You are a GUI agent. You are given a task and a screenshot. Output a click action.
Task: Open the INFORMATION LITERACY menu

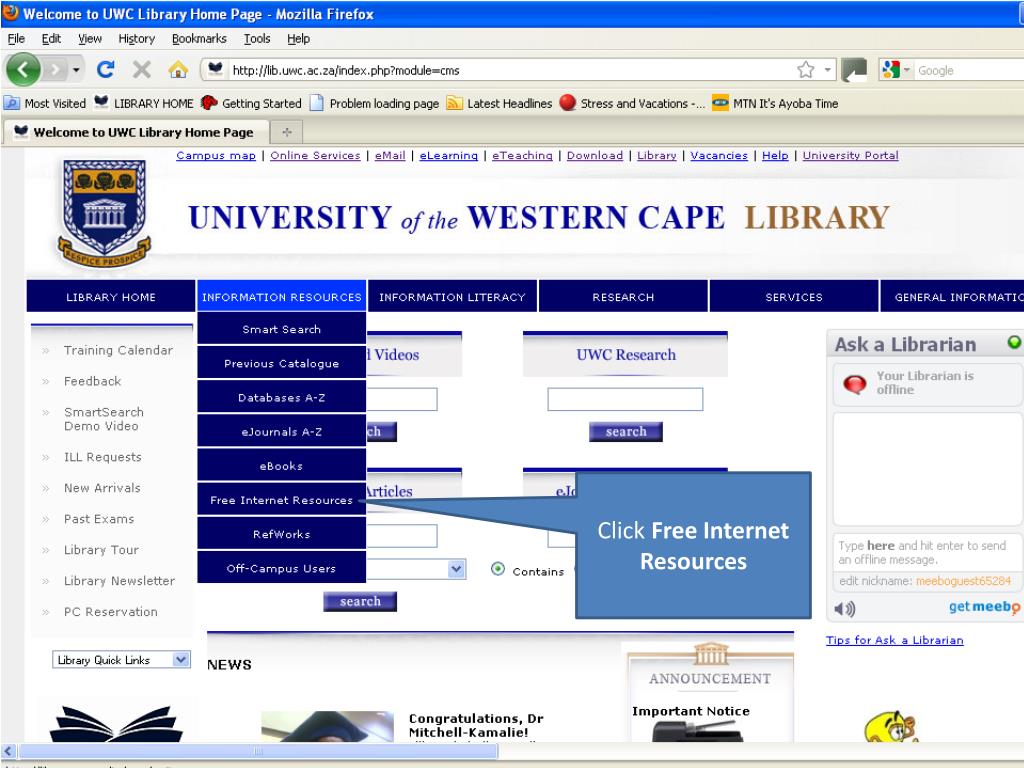[452, 297]
